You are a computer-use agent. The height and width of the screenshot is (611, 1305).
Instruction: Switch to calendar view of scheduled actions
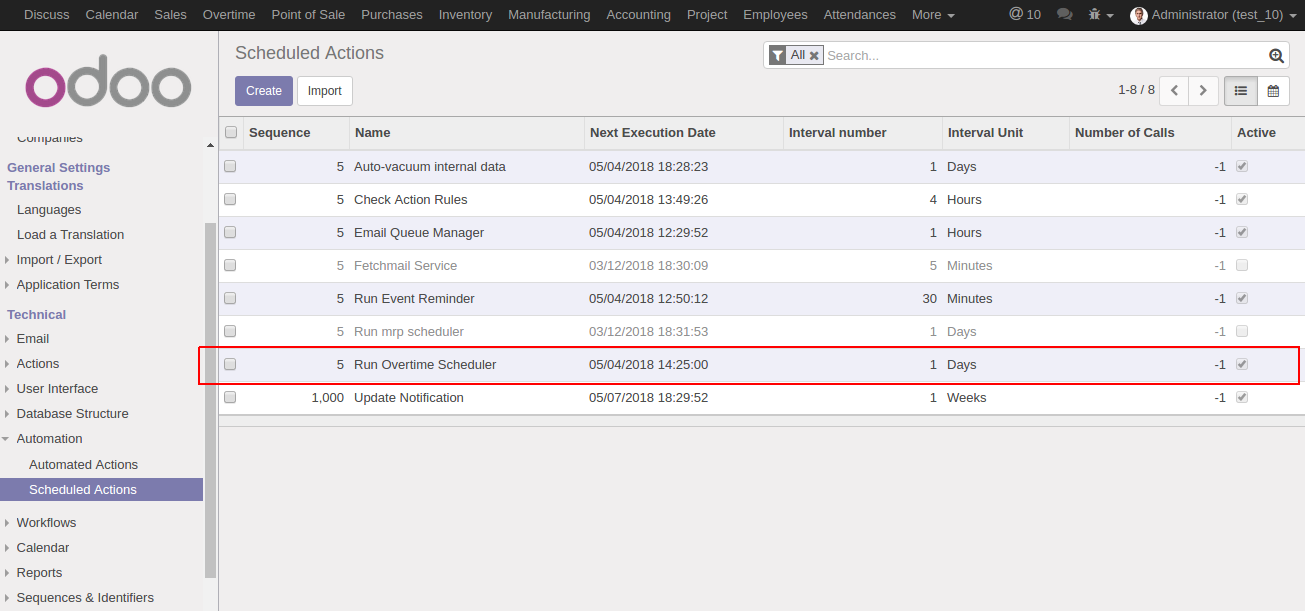pos(1273,90)
